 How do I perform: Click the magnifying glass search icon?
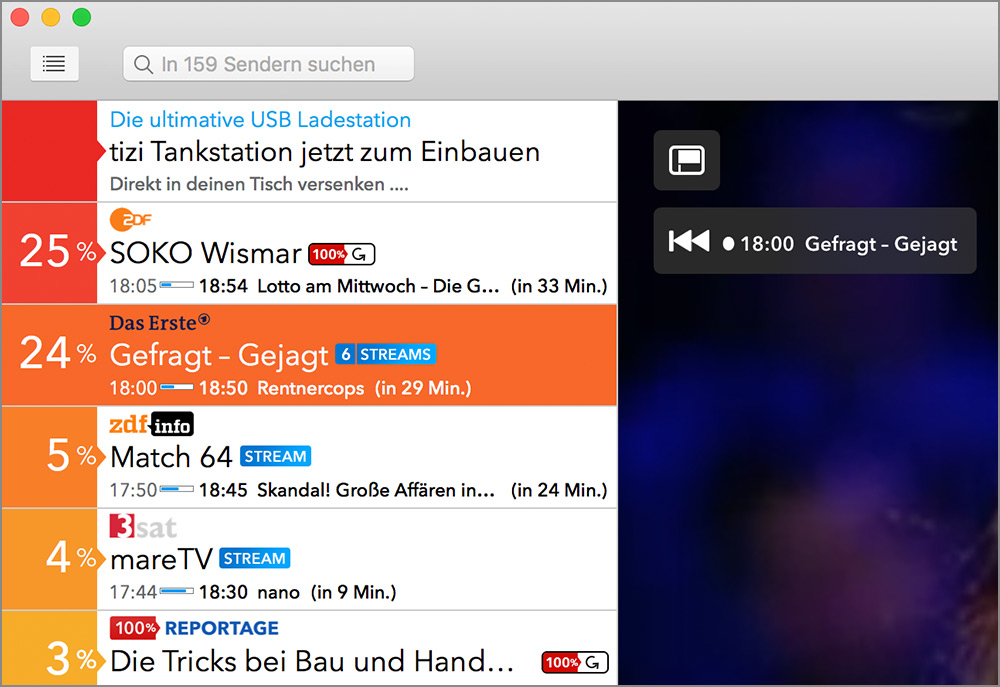[x=143, y=64]
